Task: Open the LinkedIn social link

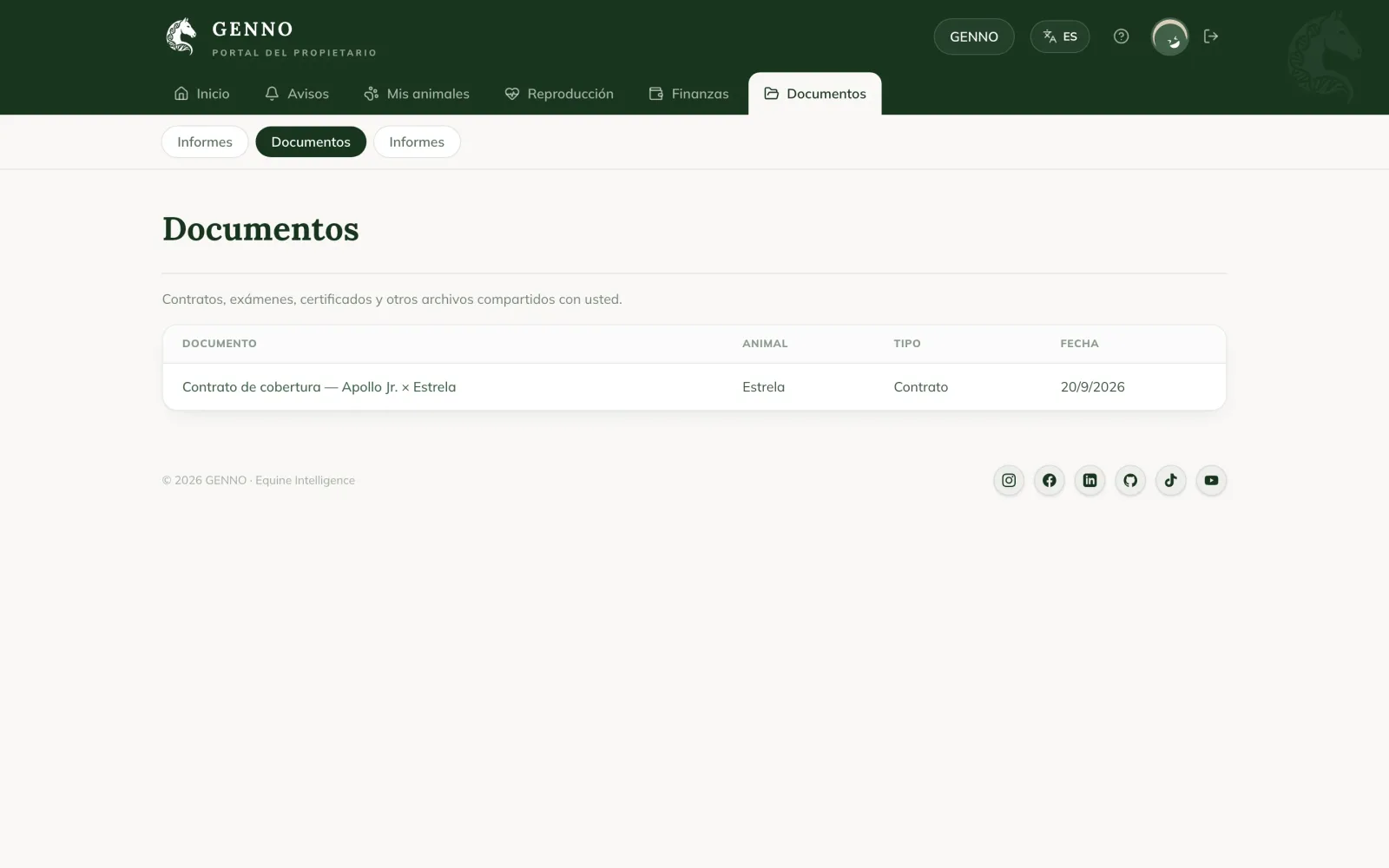Action: [1089, 480]
